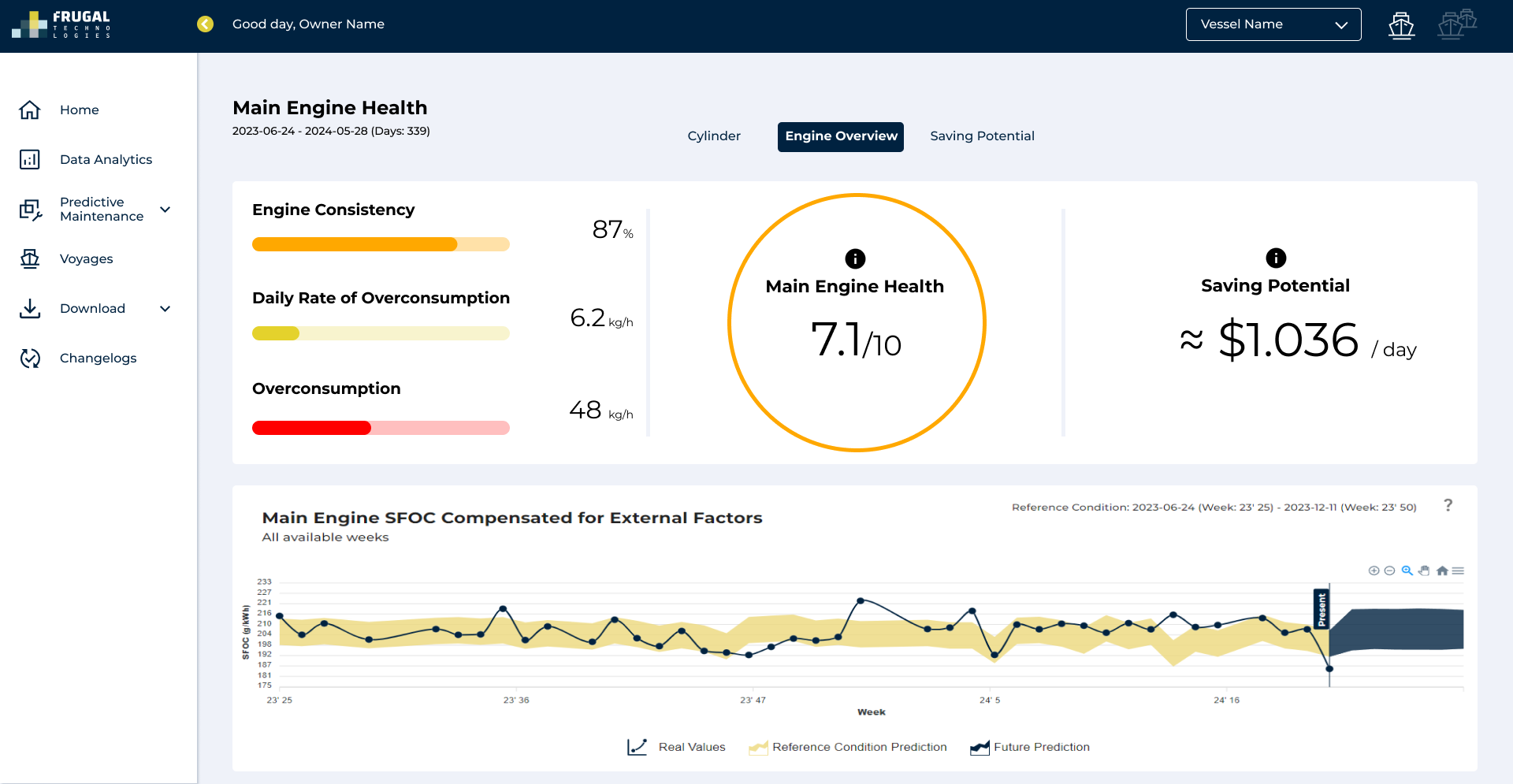Open the Download menu label

pyautogui.click(x=93, y=308)
